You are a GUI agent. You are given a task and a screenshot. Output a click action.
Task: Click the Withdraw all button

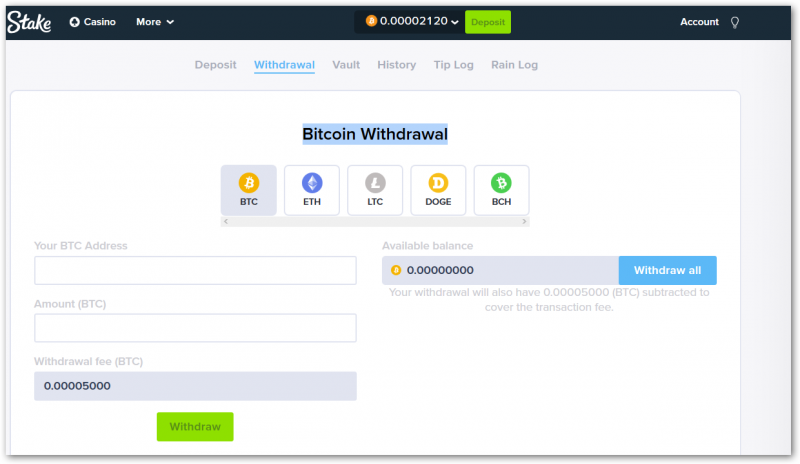click(667, 271)
